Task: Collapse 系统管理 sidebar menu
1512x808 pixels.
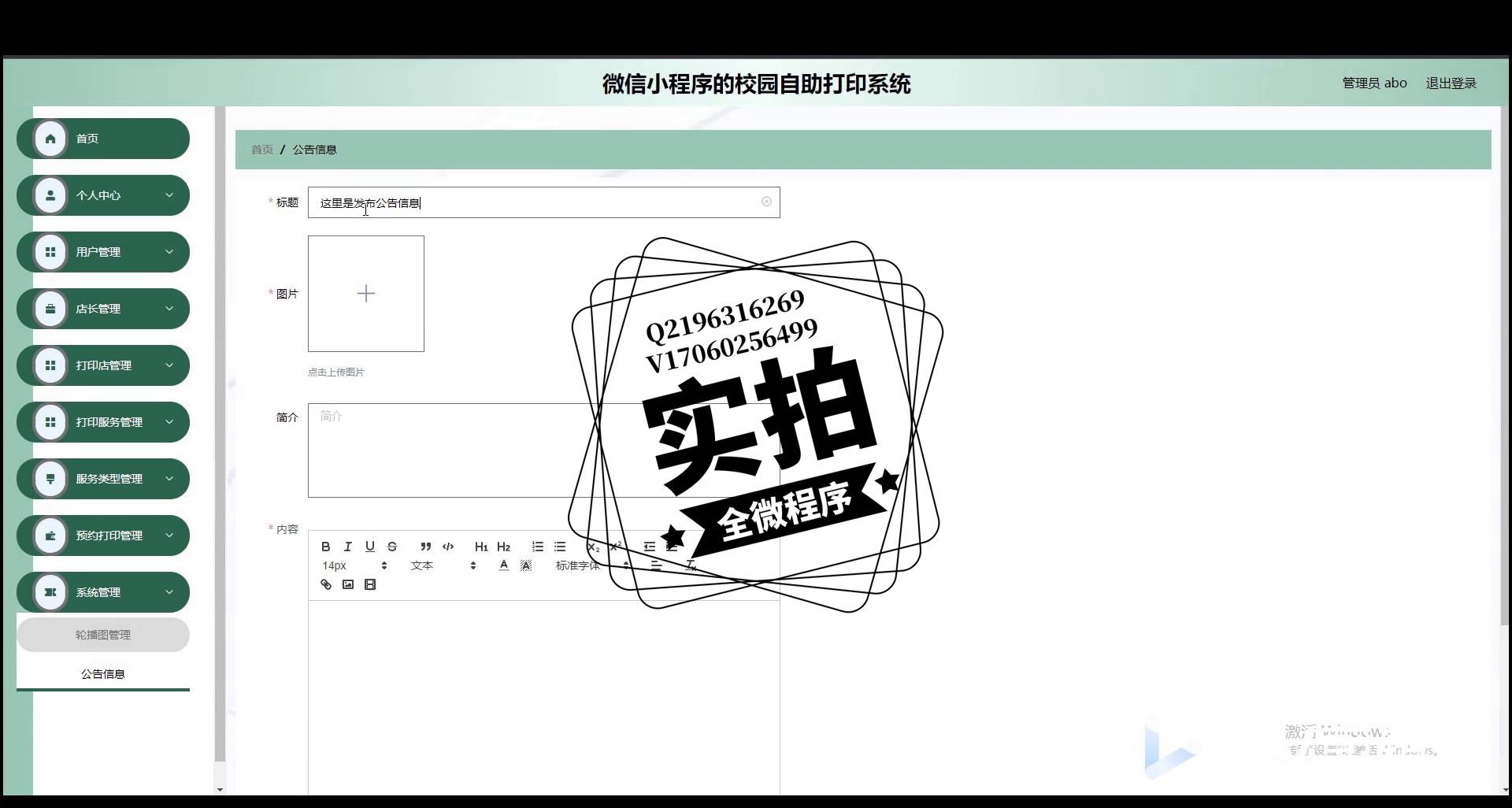Action: [x=103, y=592]
